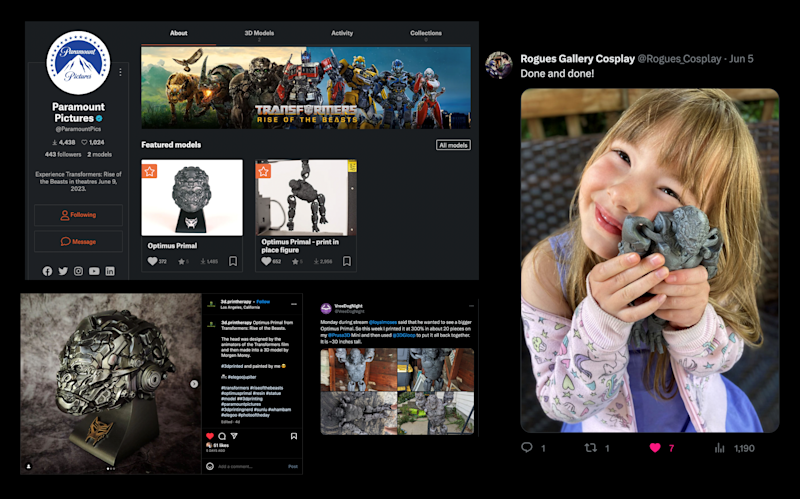The image size is (800, 499).
Task: Bookmark the Optimus Primal model
Action: (x=233, y=261)
